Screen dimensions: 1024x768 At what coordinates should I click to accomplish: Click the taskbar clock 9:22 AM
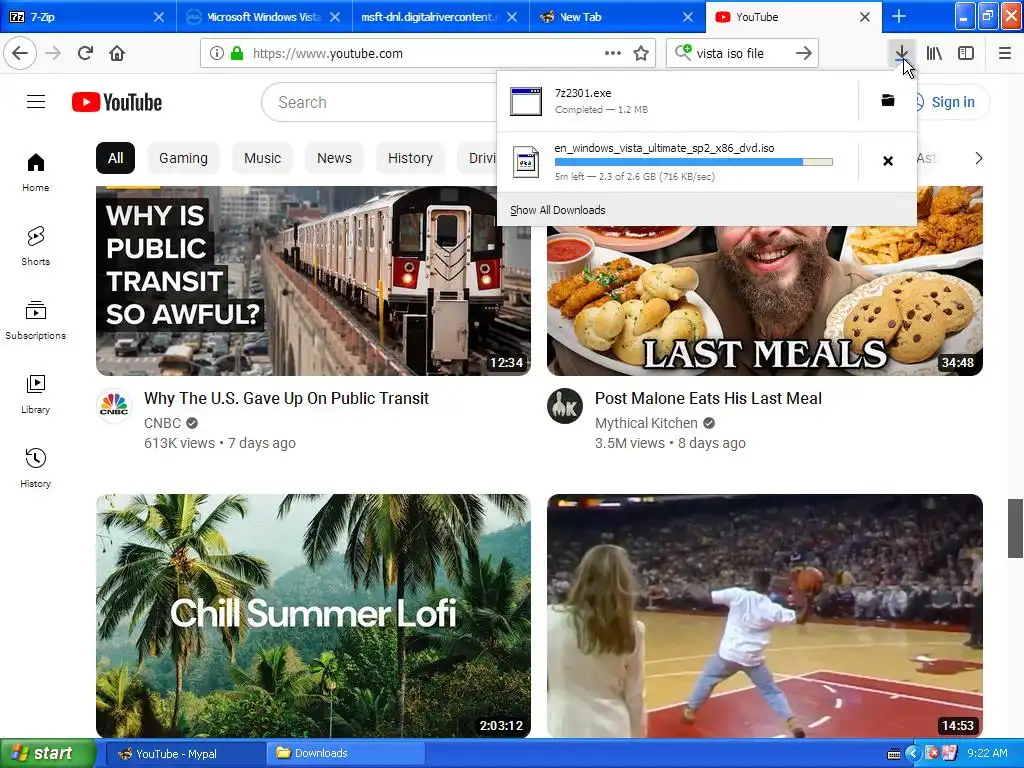coord(987,754)
